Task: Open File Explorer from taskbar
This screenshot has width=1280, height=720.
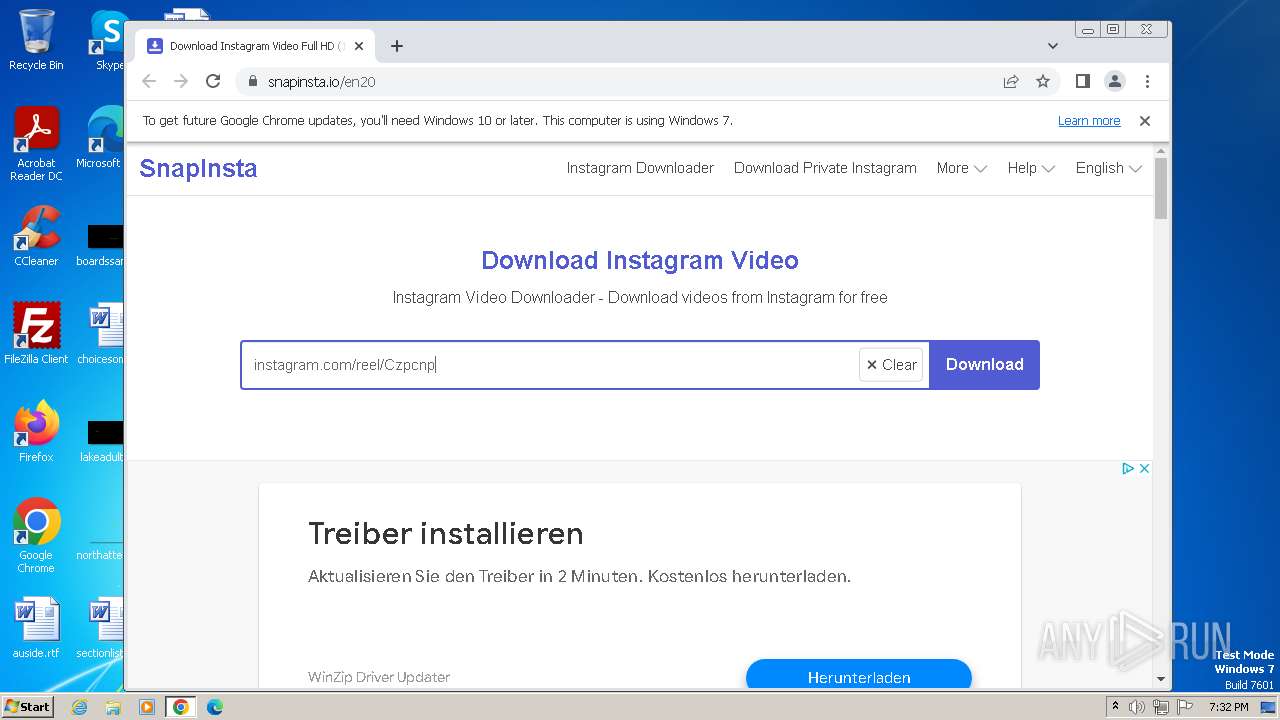Action: 113,707
